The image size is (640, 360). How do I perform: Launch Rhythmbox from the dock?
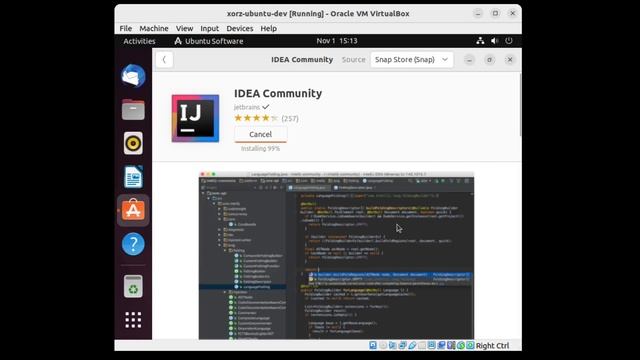[133, 143]
